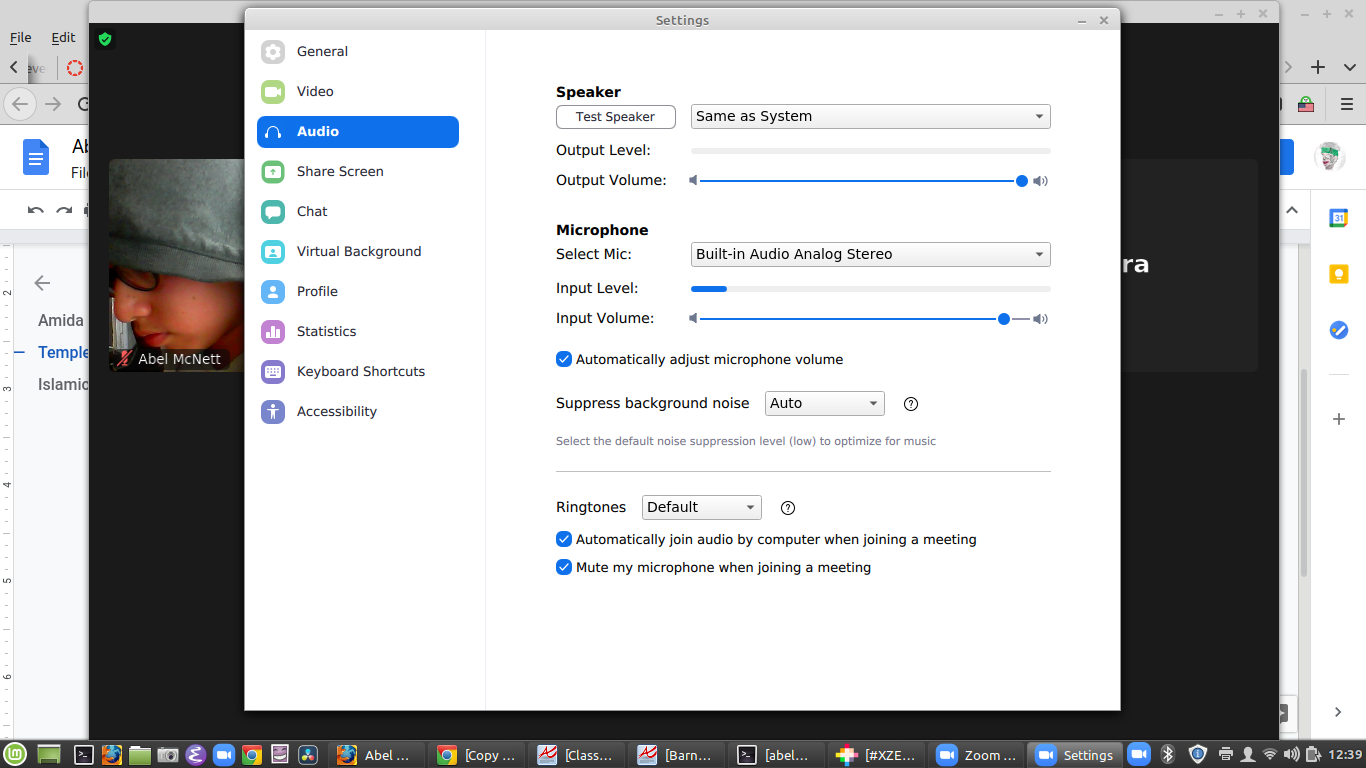Click the clock showing 12:39
The width and height of the screenshot is (1366, 768).
pos(1346,754)
